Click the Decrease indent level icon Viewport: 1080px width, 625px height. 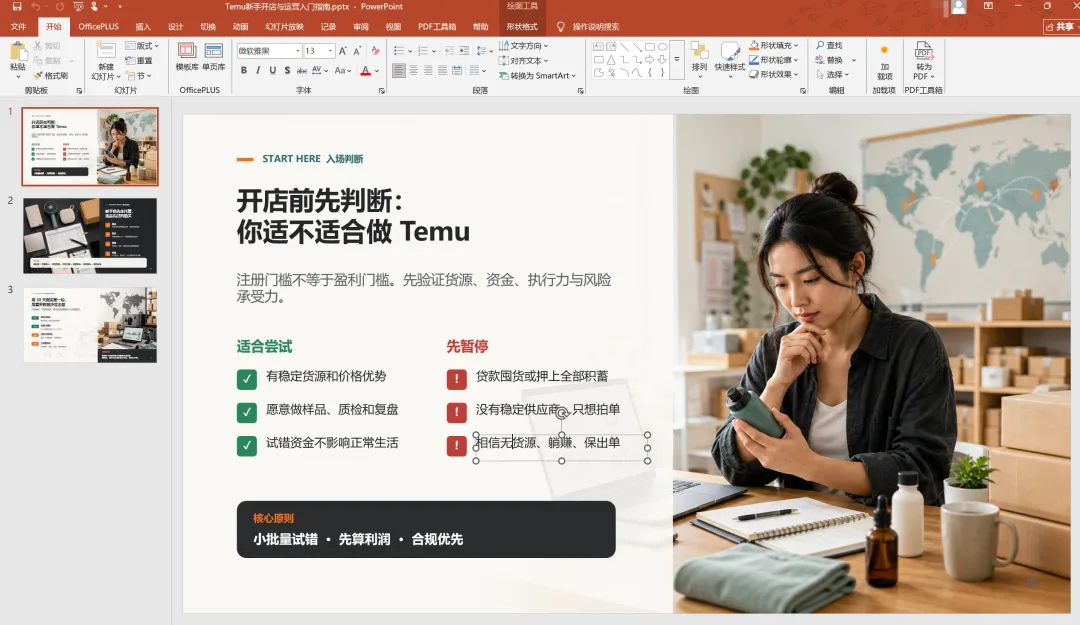coord(449,51)
